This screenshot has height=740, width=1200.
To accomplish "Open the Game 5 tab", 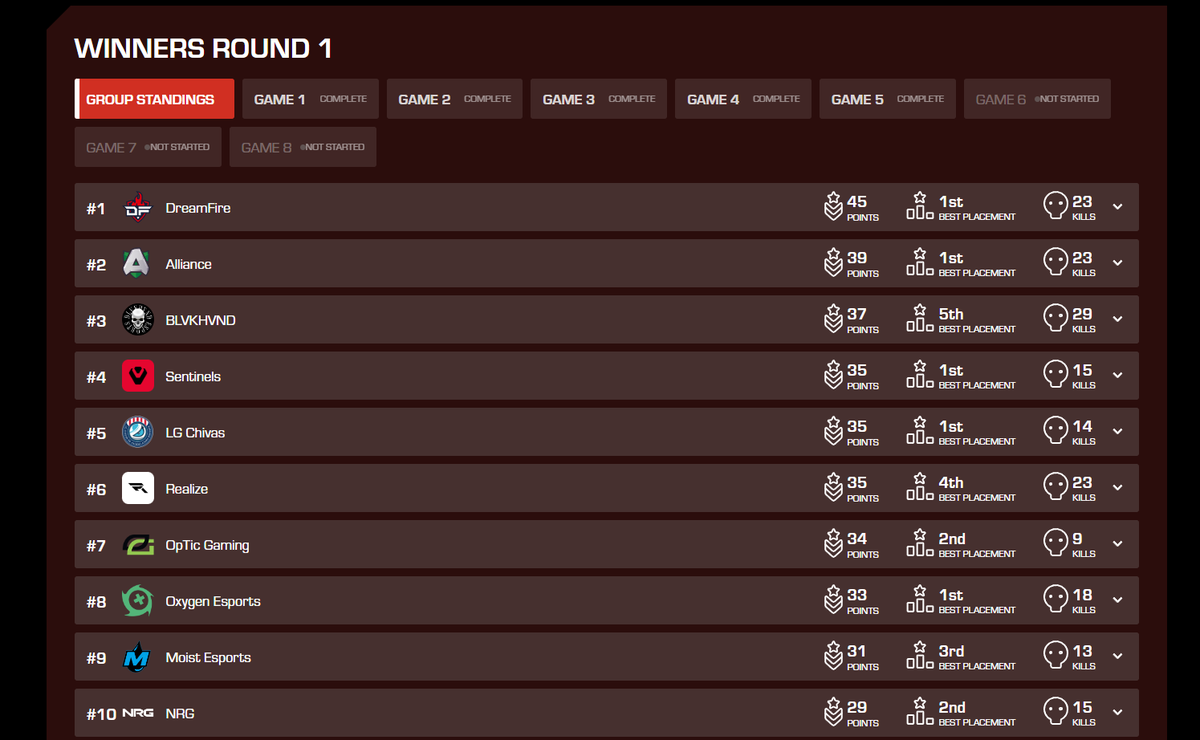I will pyautogui.click(x=887, y=99).
